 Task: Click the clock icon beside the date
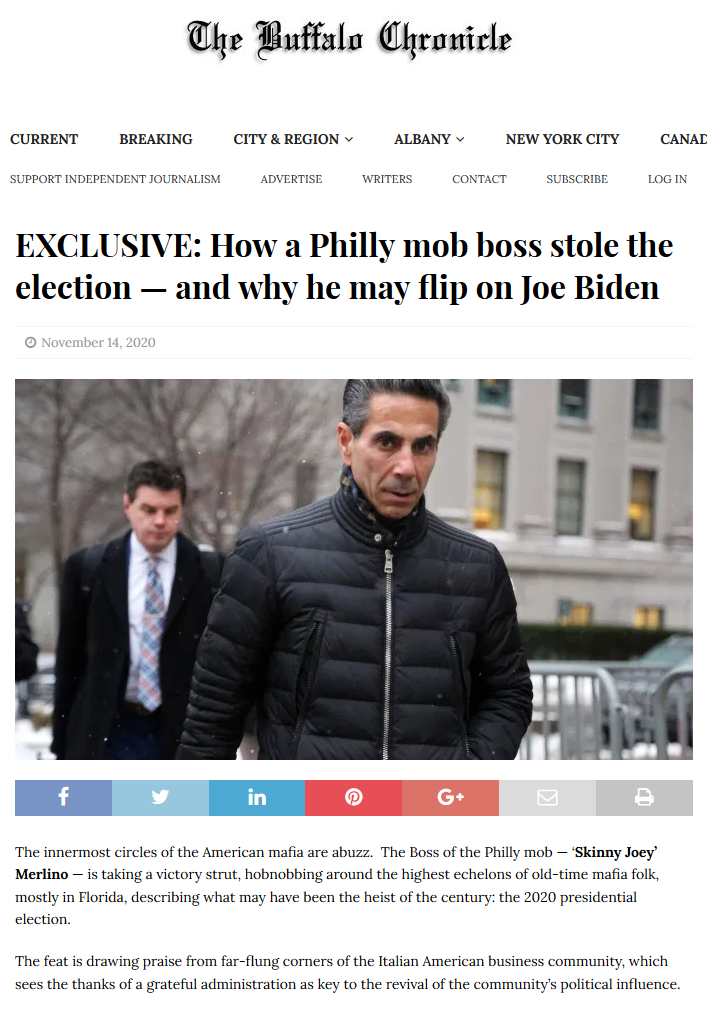click(x=30, y=342)
